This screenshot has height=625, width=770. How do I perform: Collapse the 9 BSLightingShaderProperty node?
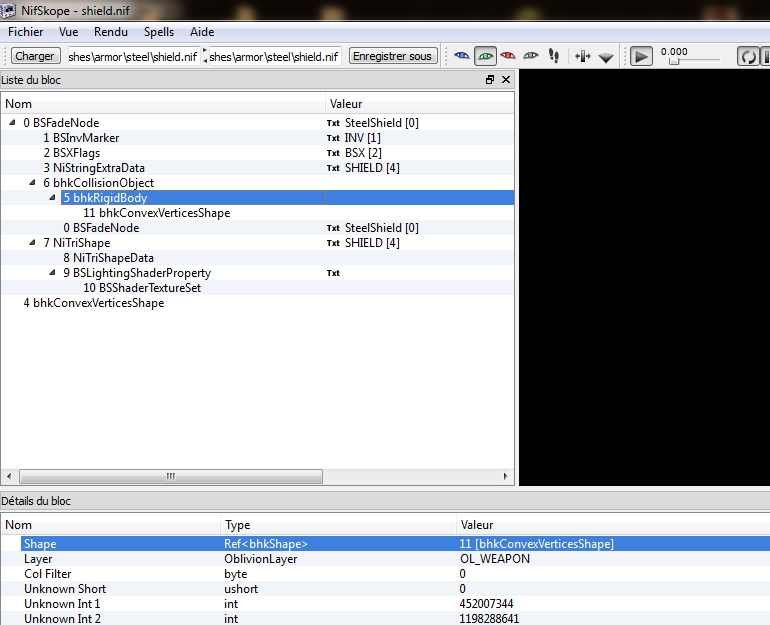click(x=52, y=272)
